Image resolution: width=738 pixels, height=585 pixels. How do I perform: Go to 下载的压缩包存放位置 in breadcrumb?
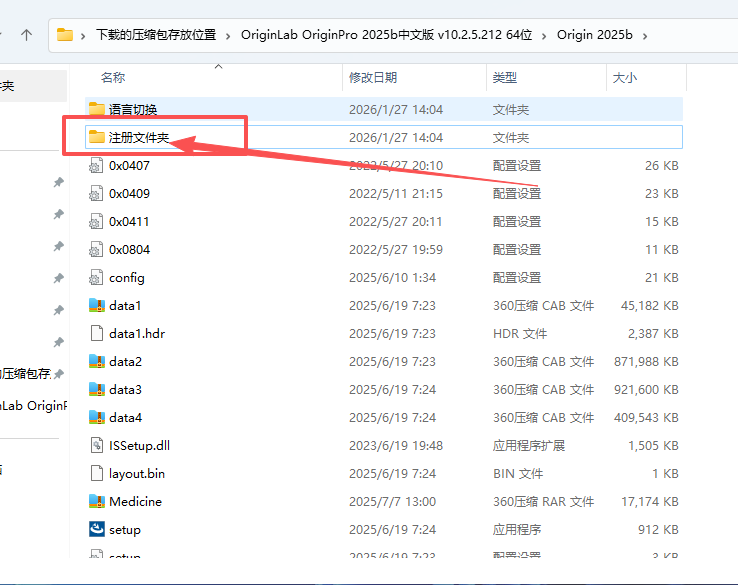click(156, 35)
